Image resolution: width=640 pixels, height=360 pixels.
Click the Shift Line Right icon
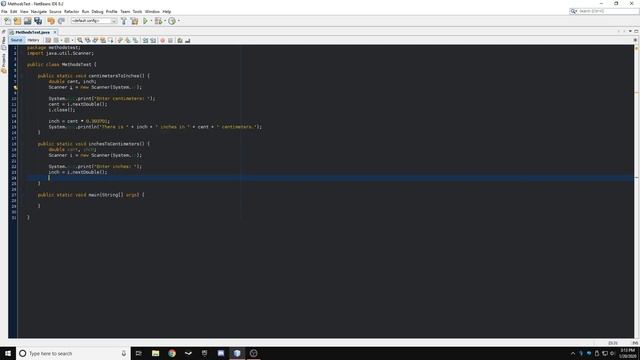pos(153,40)
